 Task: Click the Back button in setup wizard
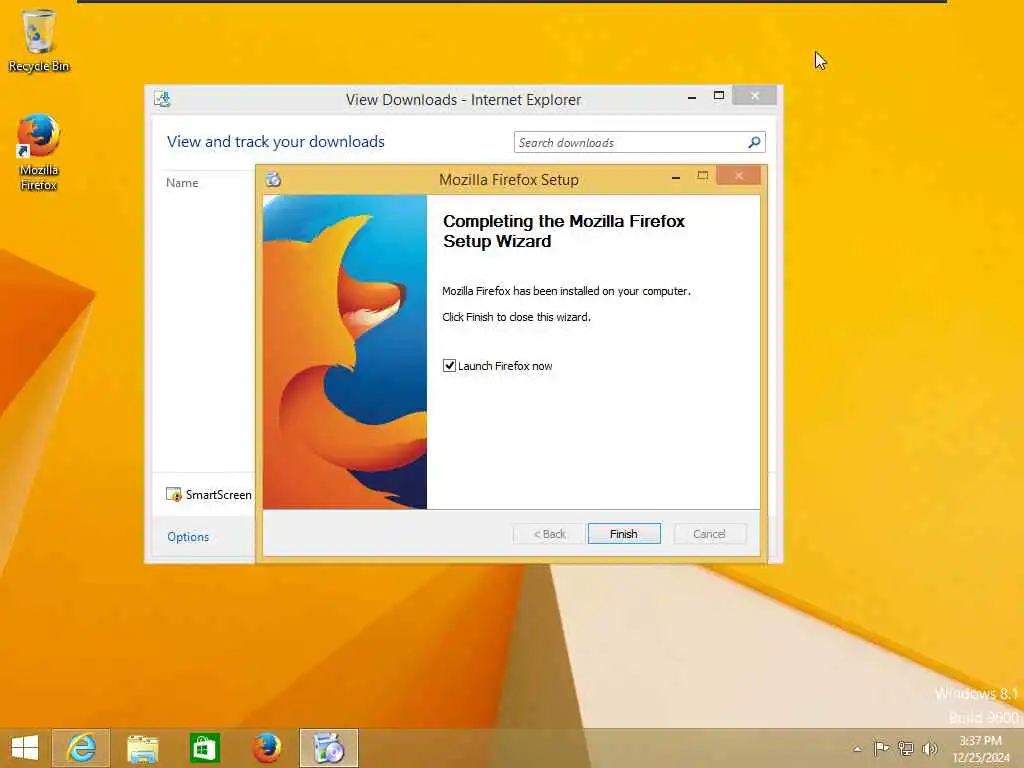[x=549, y=534]
